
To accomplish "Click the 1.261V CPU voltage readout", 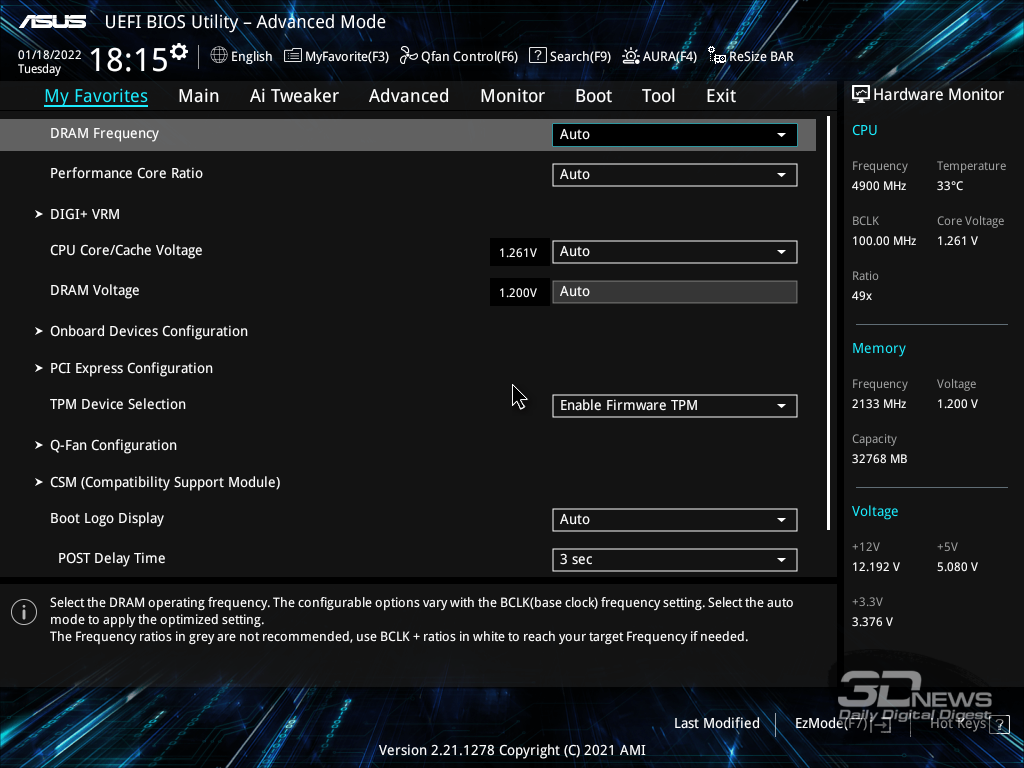I will [518, 253].
